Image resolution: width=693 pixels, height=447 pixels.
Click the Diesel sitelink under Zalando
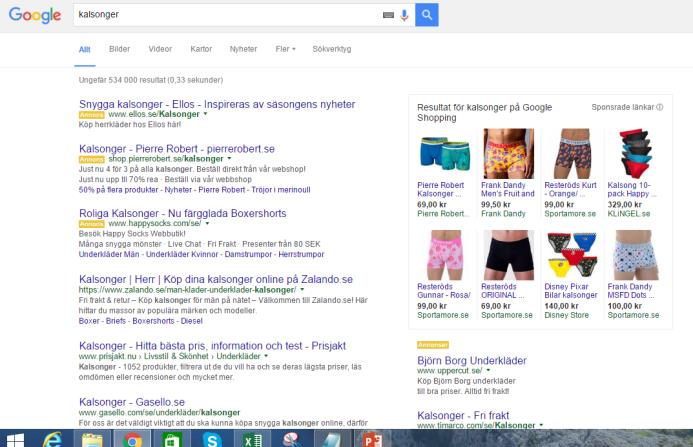tap(191, 321)
